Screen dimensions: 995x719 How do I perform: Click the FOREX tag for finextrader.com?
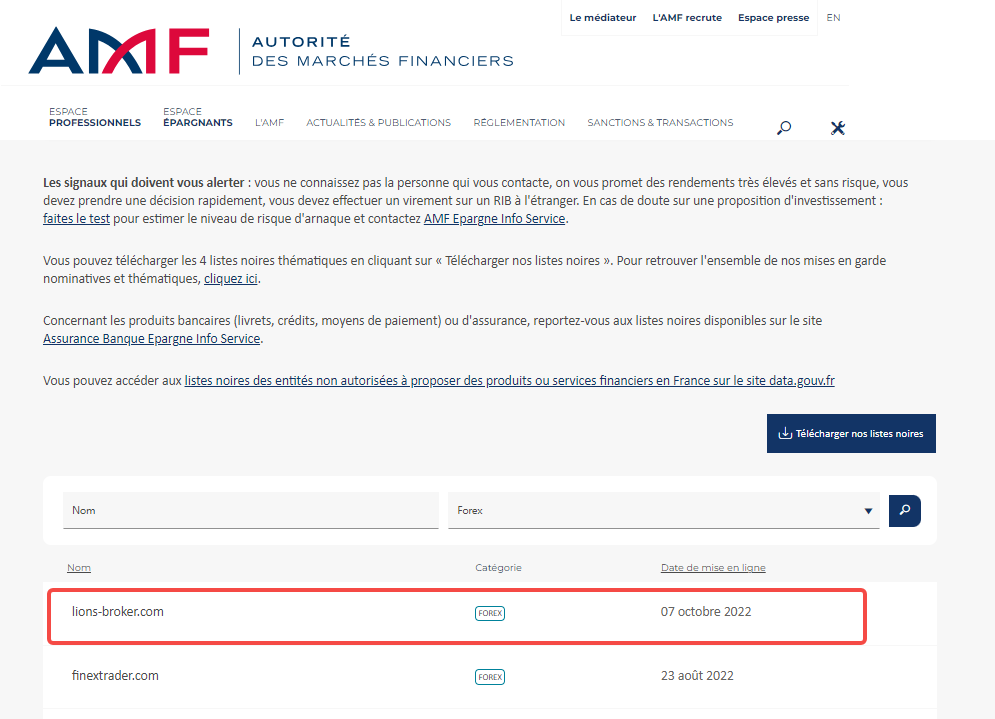490,677
